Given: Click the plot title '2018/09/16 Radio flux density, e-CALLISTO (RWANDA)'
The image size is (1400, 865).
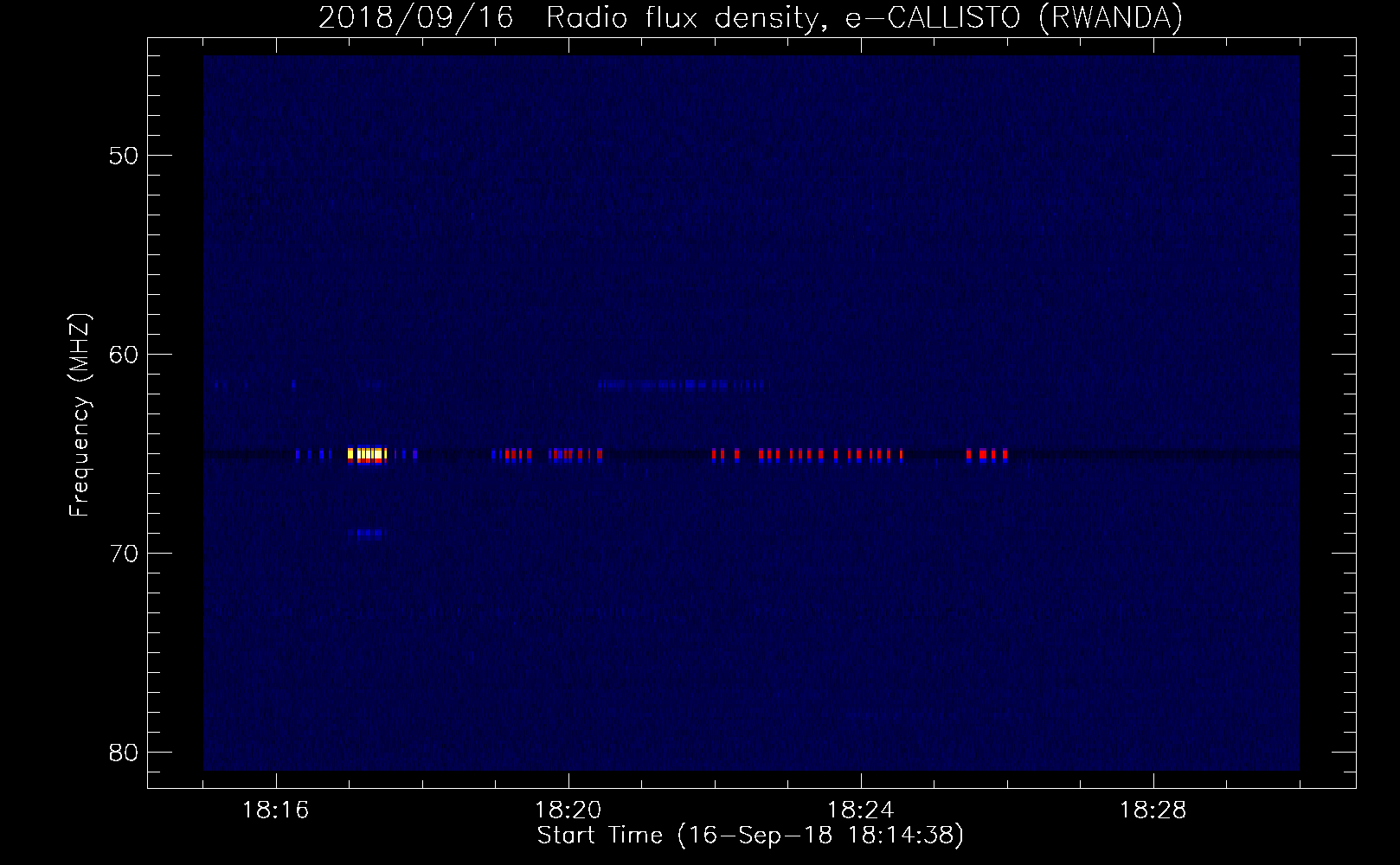Looking at the screenshot, I should (x=750, y=17).
